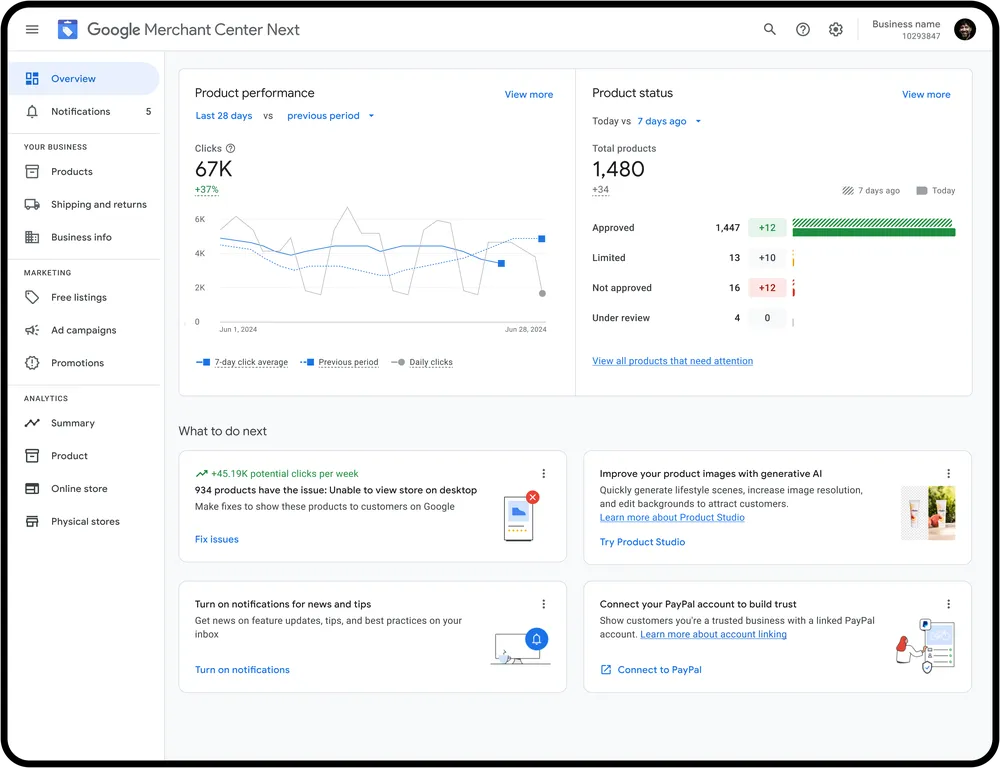Screen dimensions: 1000x768
Task: Open the Last 28 days date selector
Action: (224, 116)
